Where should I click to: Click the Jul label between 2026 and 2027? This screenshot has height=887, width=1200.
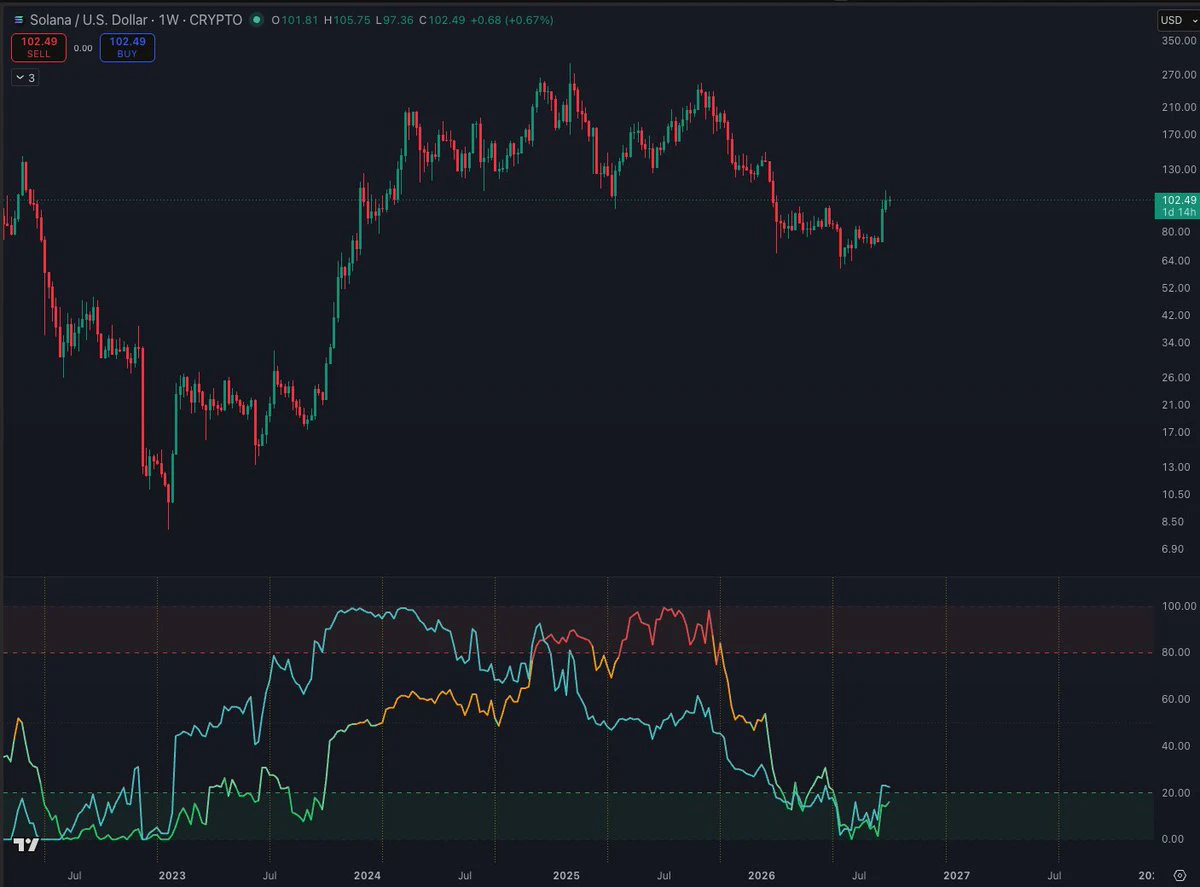coord(859,875)
